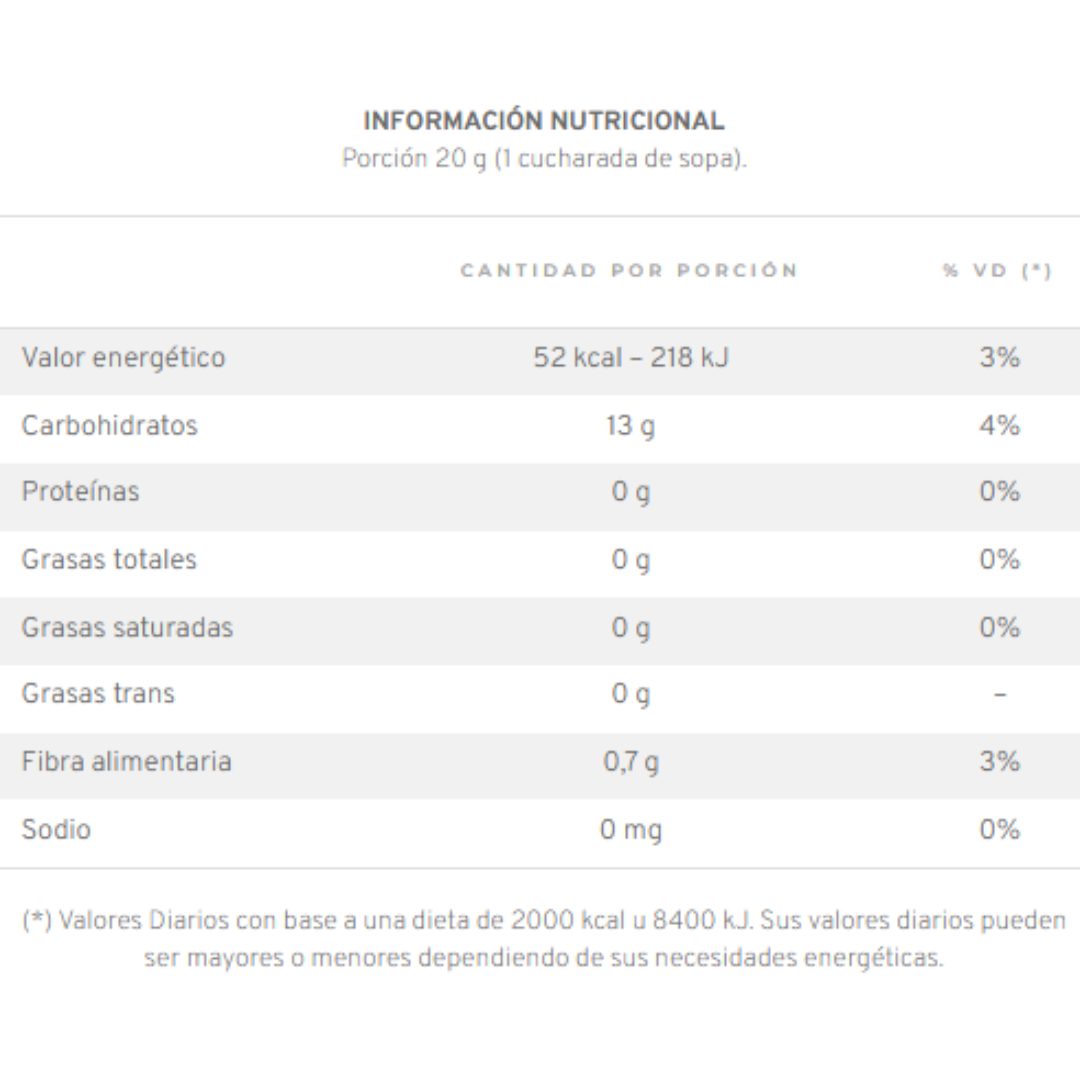Select the Proteínas row label
The image size is (1080, 1080).
80,491
